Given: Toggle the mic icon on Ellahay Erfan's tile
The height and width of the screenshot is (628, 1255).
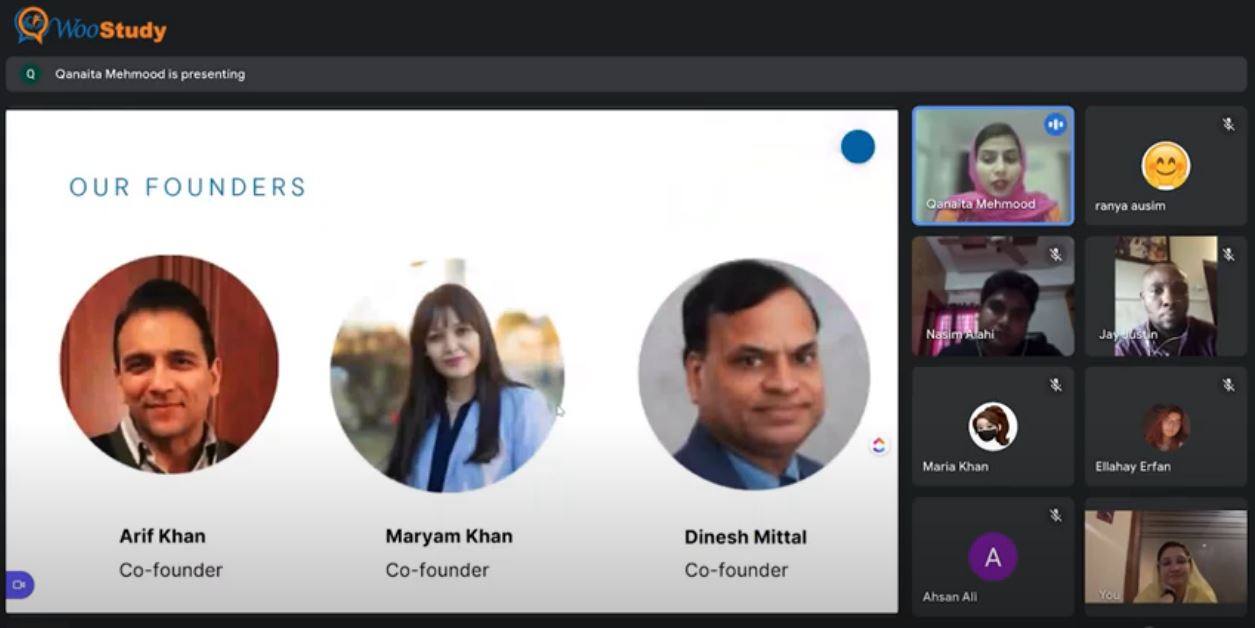Looking at the screenshot, I should (x=1228, y=385).
